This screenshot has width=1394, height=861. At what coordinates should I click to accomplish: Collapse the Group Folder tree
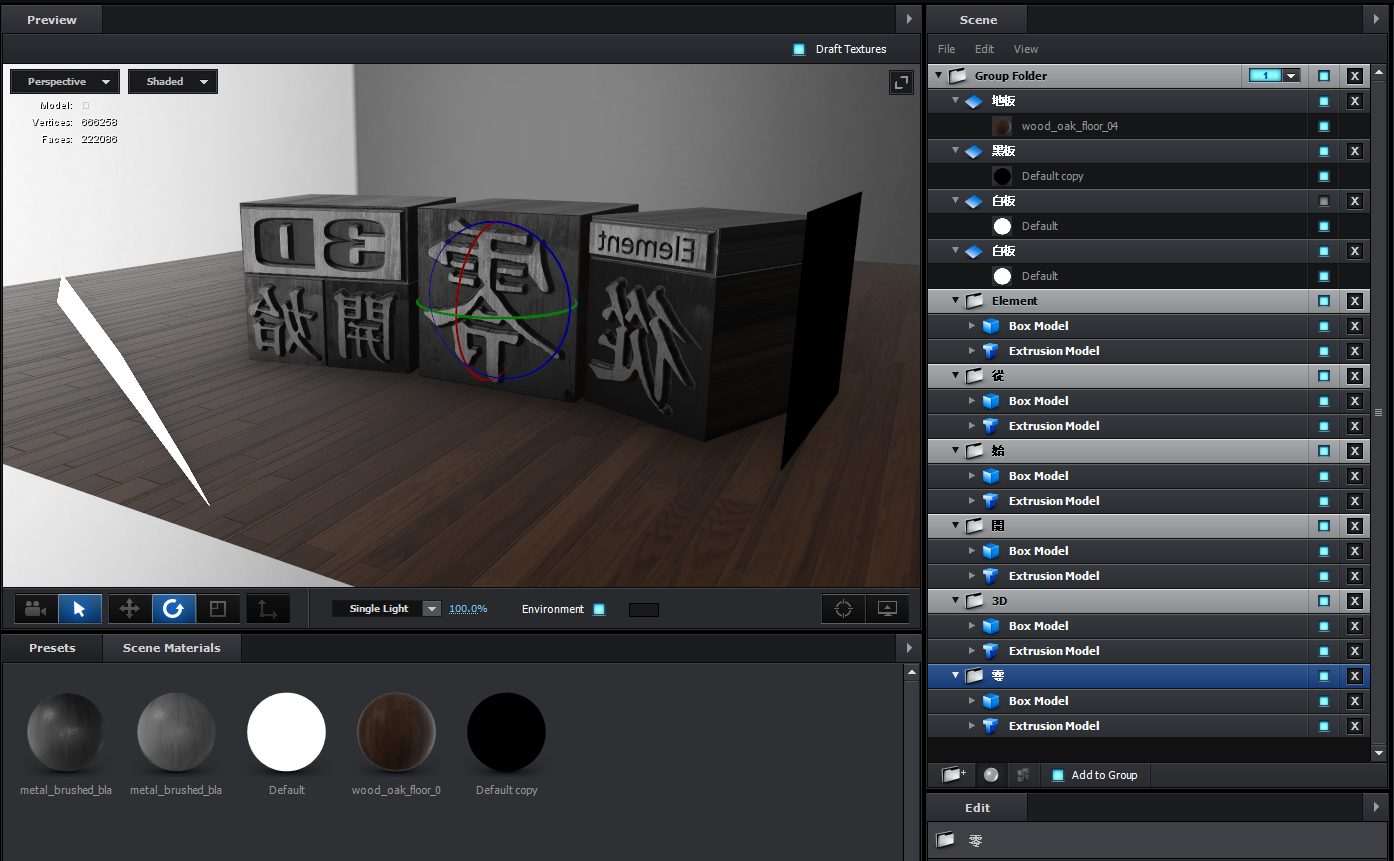[938, 76]
